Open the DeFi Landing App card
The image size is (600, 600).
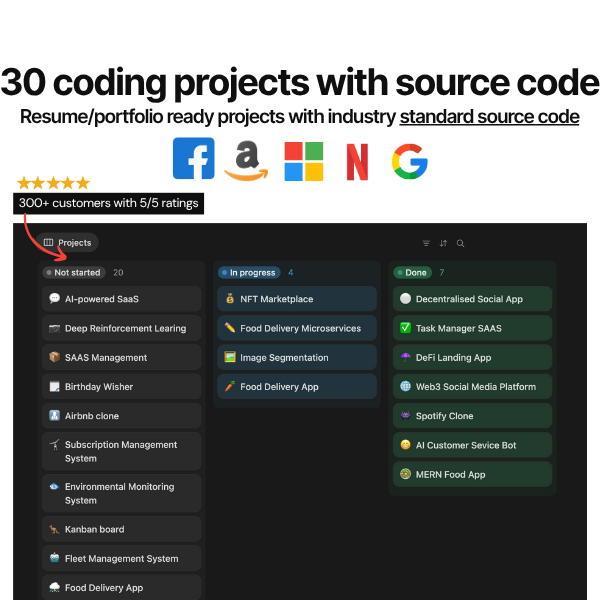pyautogui.click(x=473, y=357)
